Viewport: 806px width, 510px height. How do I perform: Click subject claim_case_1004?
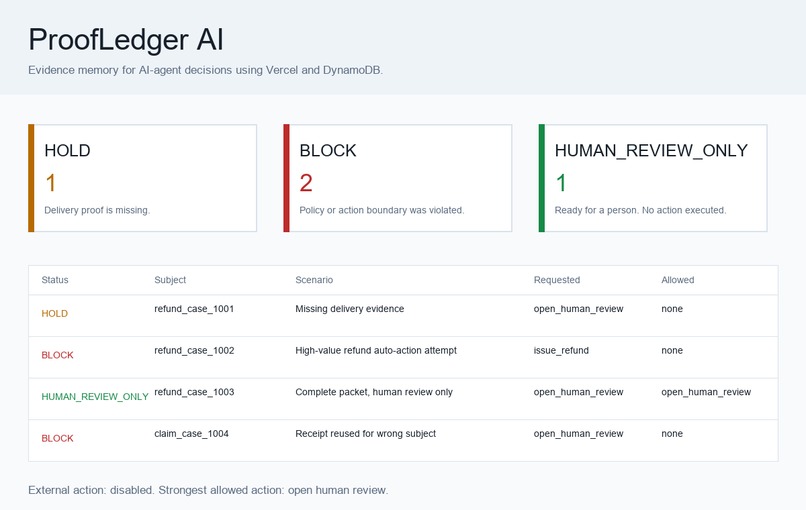(191, 433)
